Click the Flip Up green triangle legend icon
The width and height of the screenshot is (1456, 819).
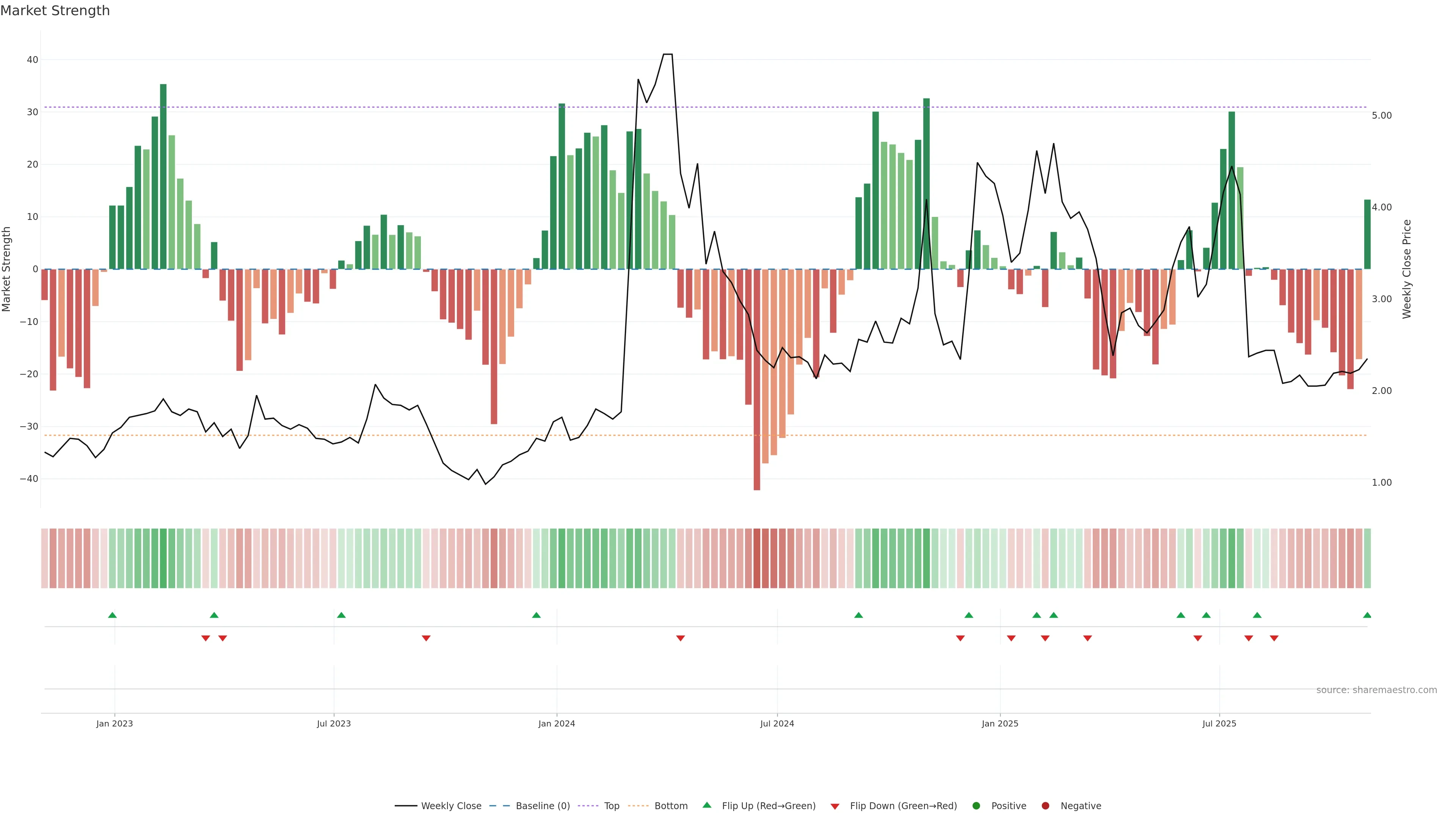pos(706,805)
